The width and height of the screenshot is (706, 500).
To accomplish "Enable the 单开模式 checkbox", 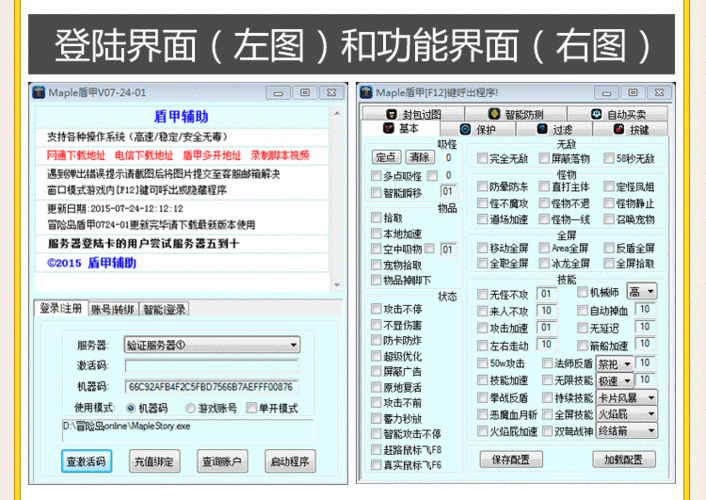I will coord(251,408).
